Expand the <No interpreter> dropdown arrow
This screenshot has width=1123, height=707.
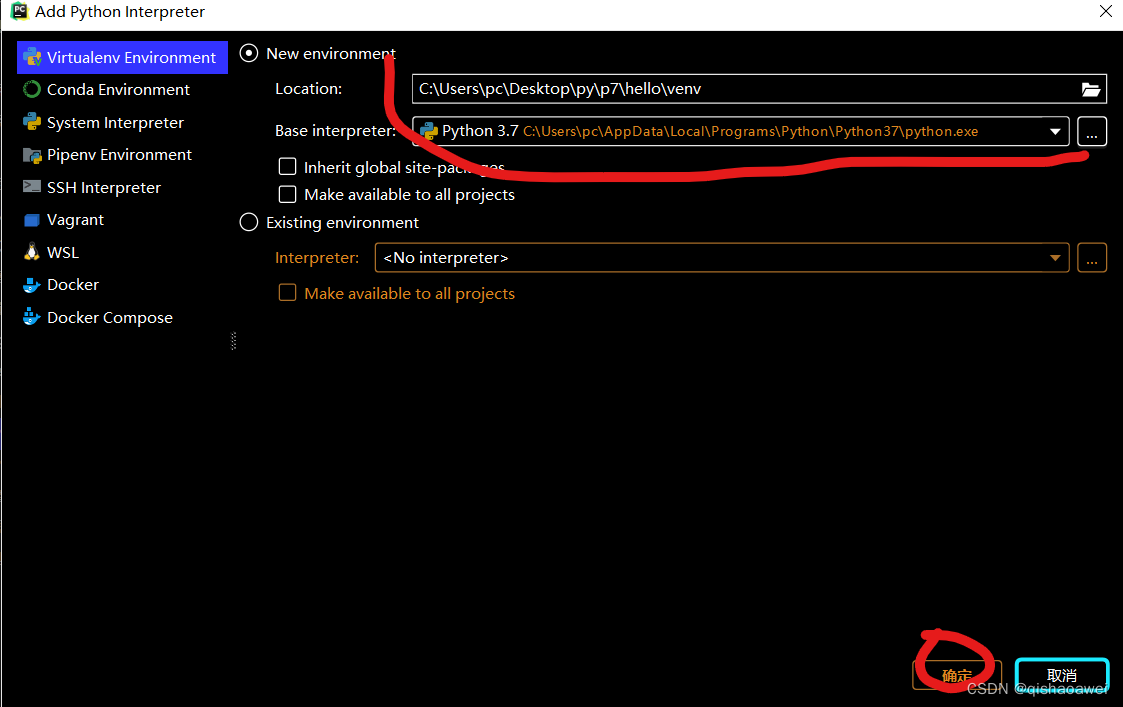pyautogui.click(x=1055, y=258)
